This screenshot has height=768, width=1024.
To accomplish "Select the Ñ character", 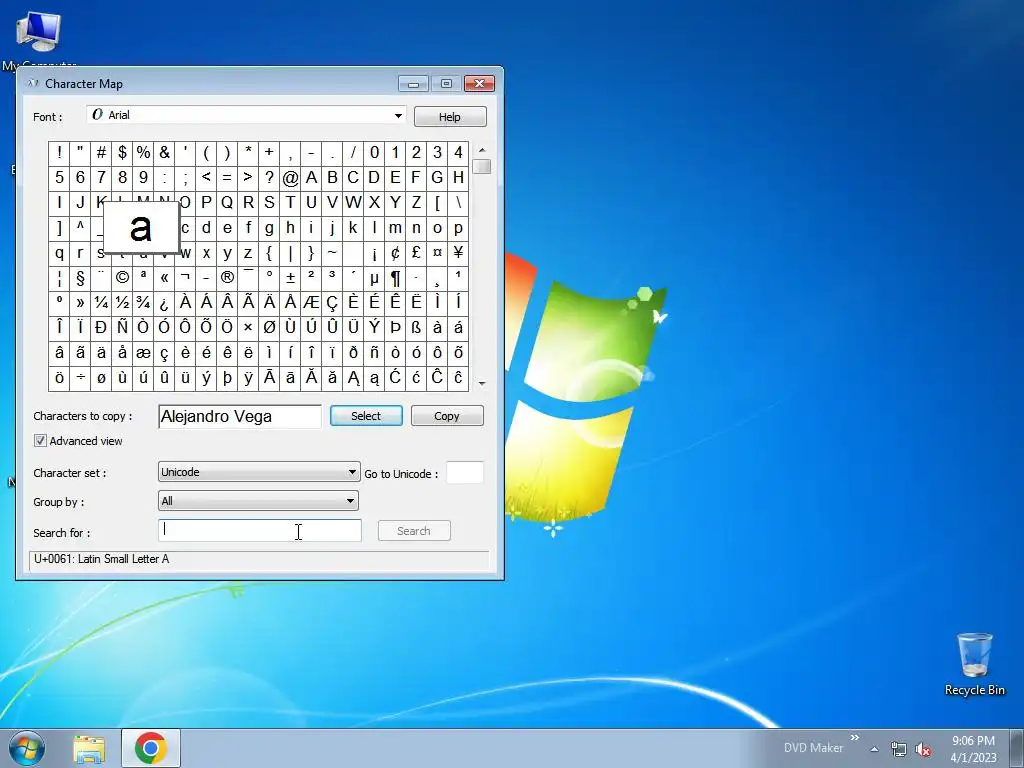I will [x=122, y=327].
